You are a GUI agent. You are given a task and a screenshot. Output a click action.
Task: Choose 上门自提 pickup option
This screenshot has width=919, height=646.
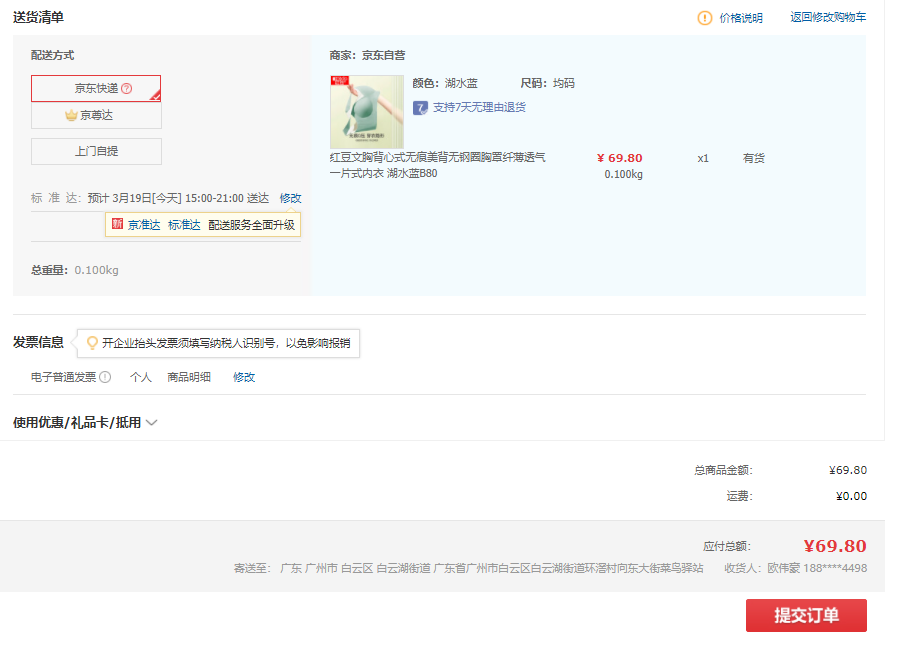(96, 151)
